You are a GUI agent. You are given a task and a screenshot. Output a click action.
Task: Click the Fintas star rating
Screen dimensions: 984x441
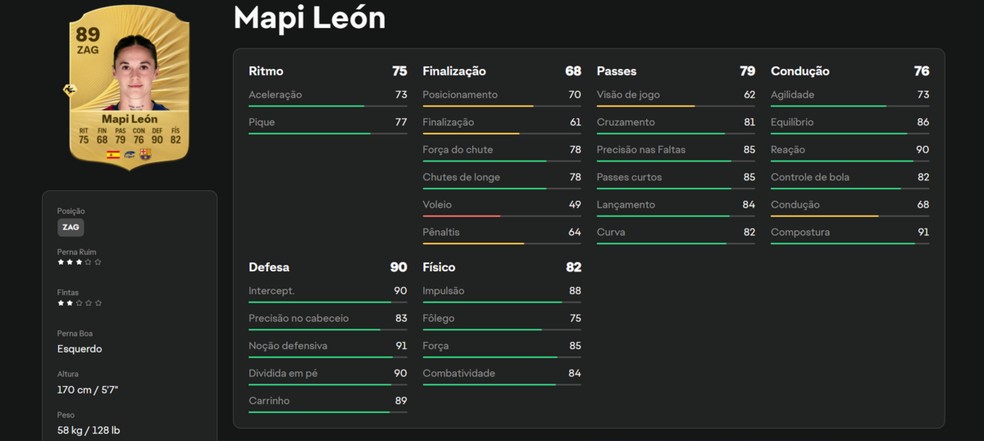(x=79, y=302)
